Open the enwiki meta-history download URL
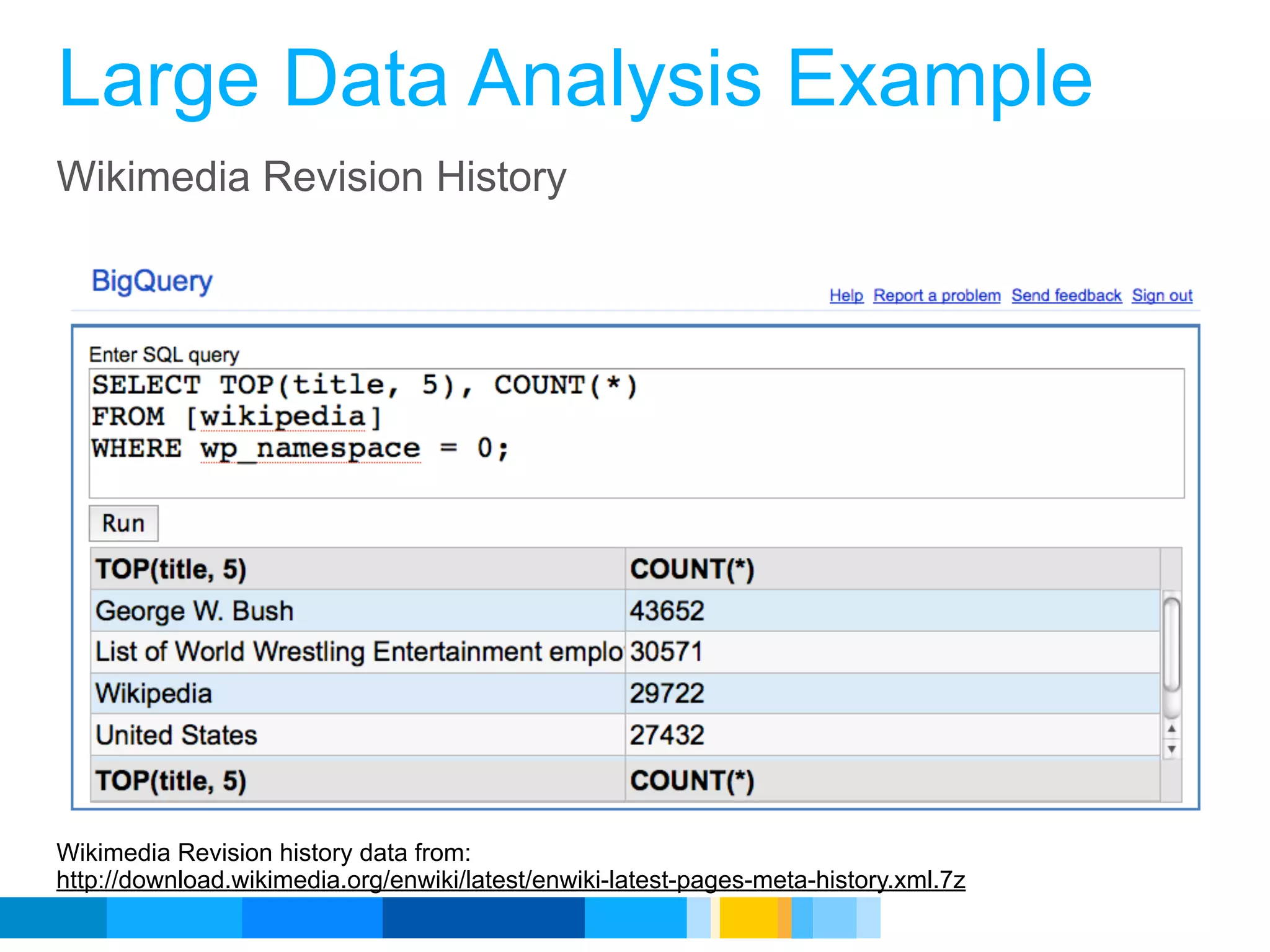The image size is (1270, 952). click(x=511, y=880)
